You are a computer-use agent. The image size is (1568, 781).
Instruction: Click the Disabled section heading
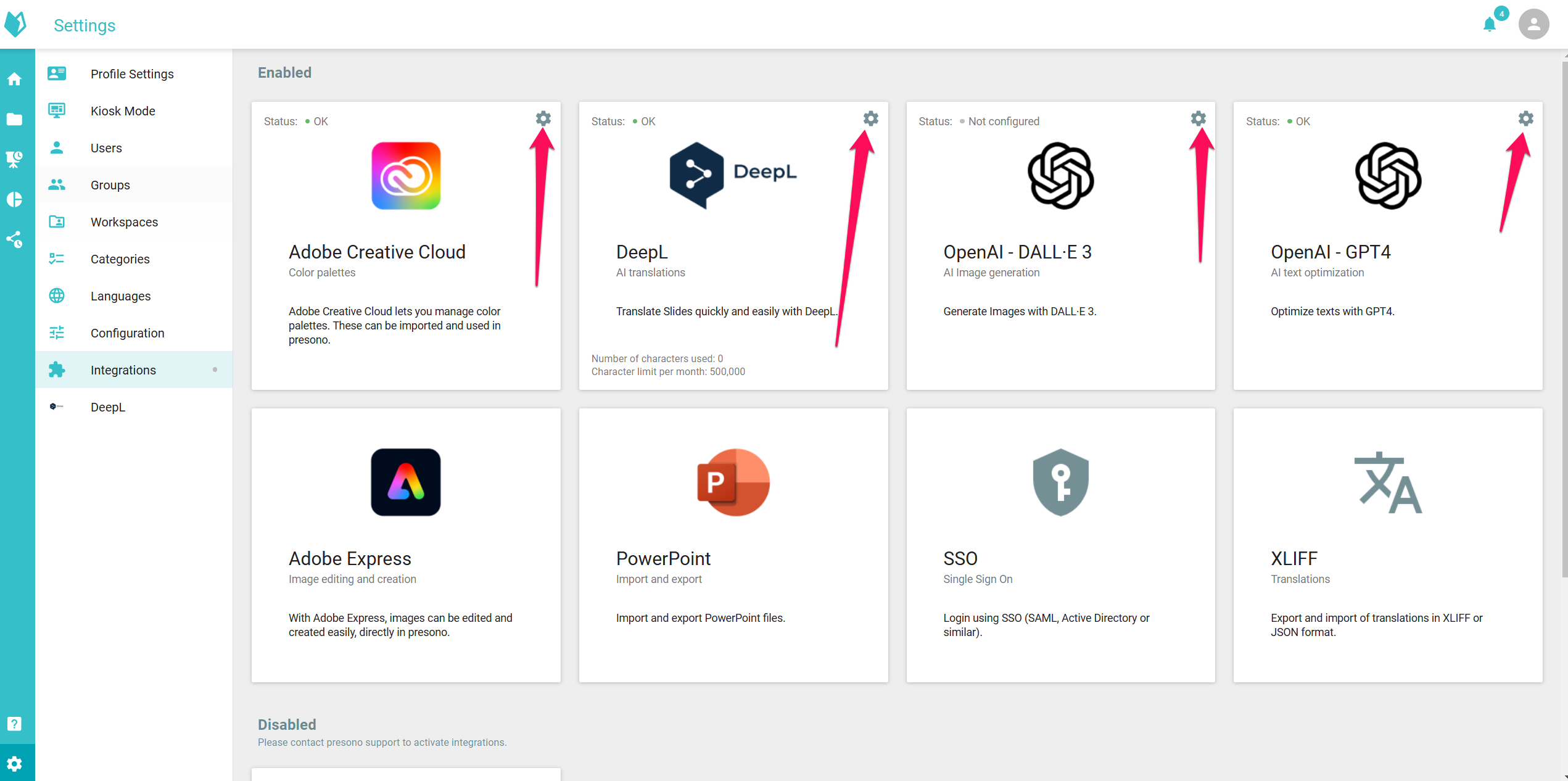tap(287, 724)
